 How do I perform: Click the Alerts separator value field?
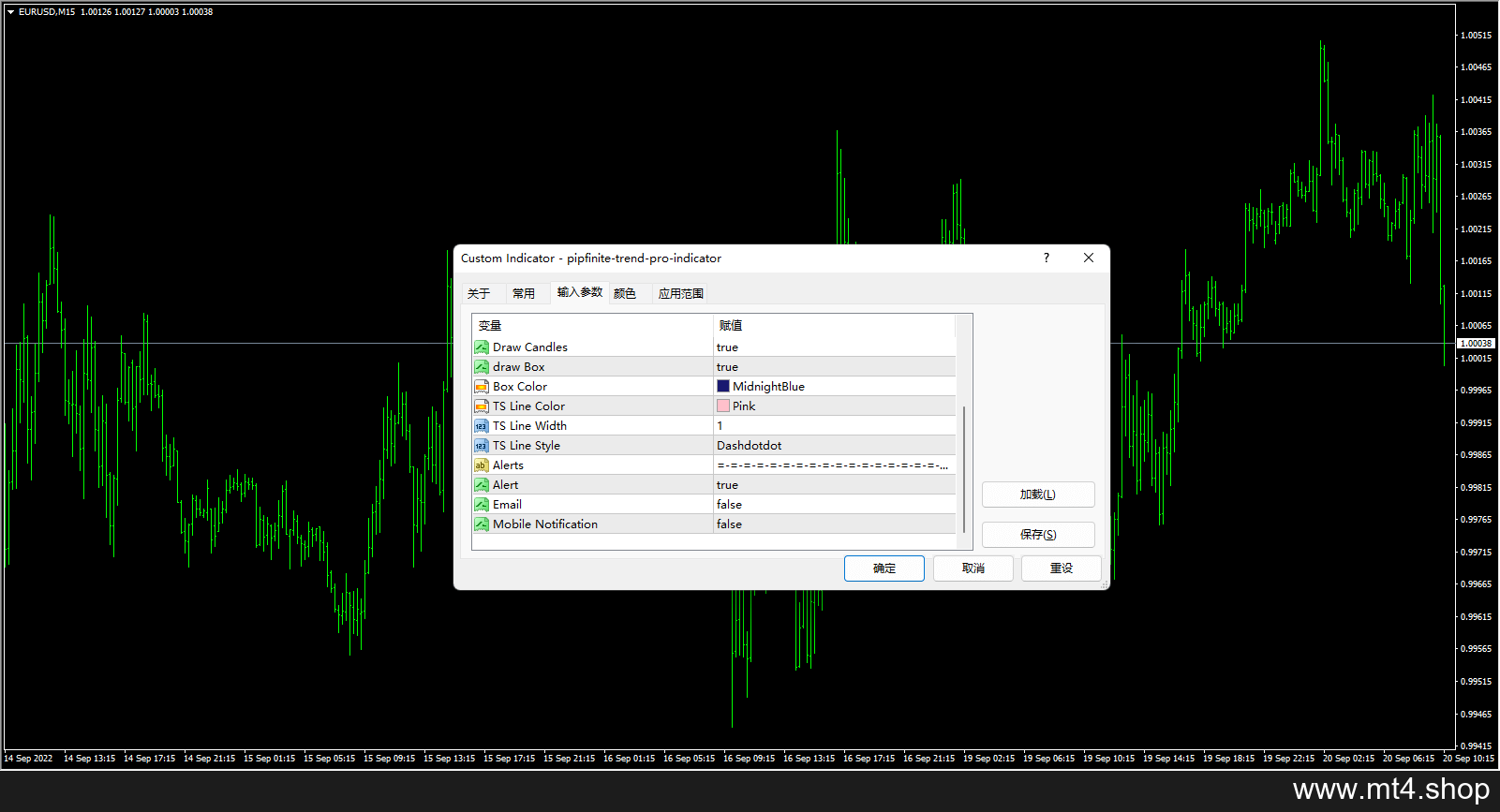[834, 465]
